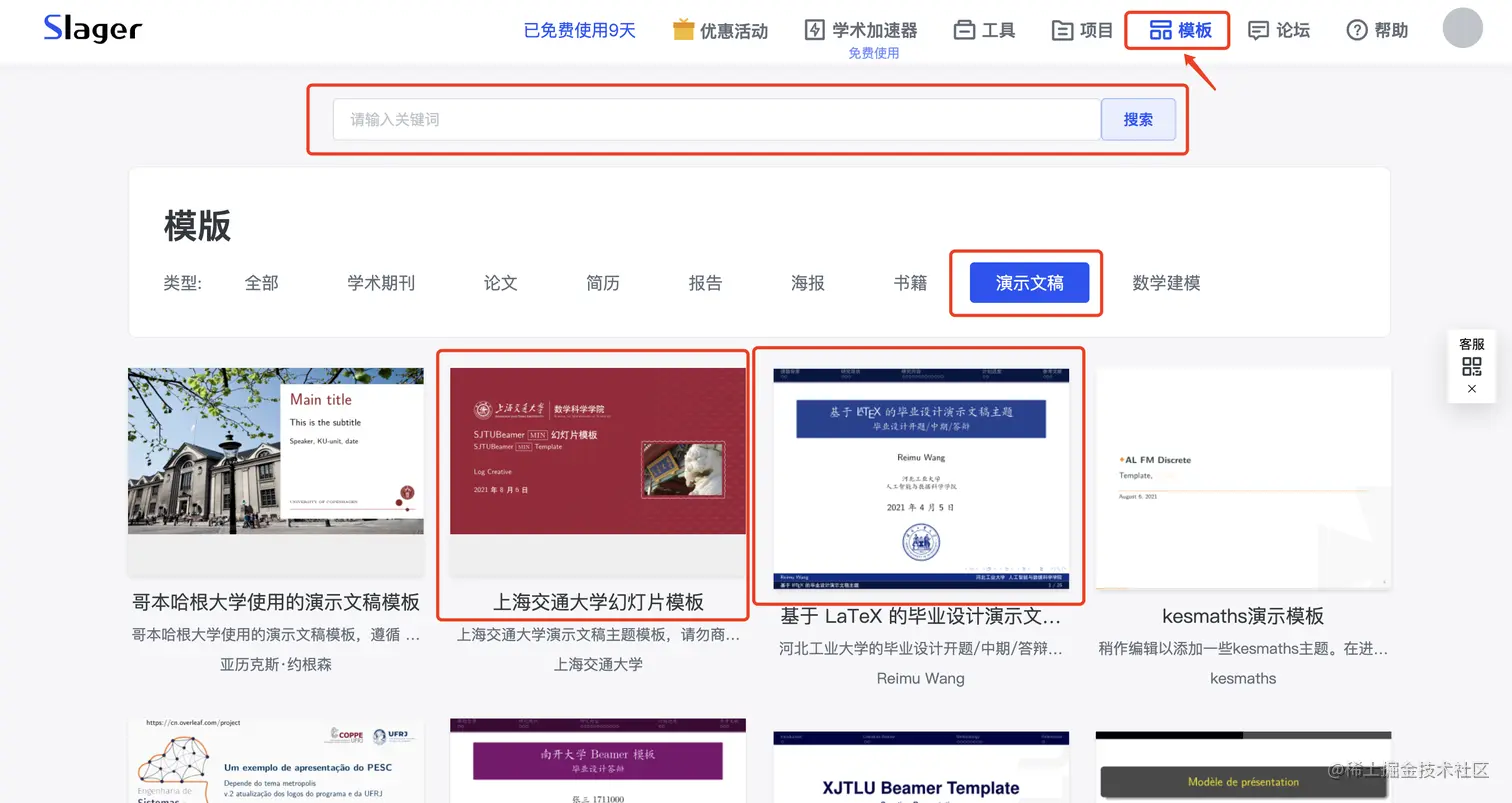Open the user avatar profile
Image resolution: width=1512 pixels, height=803 pixels.
[x=1462, y=28]
